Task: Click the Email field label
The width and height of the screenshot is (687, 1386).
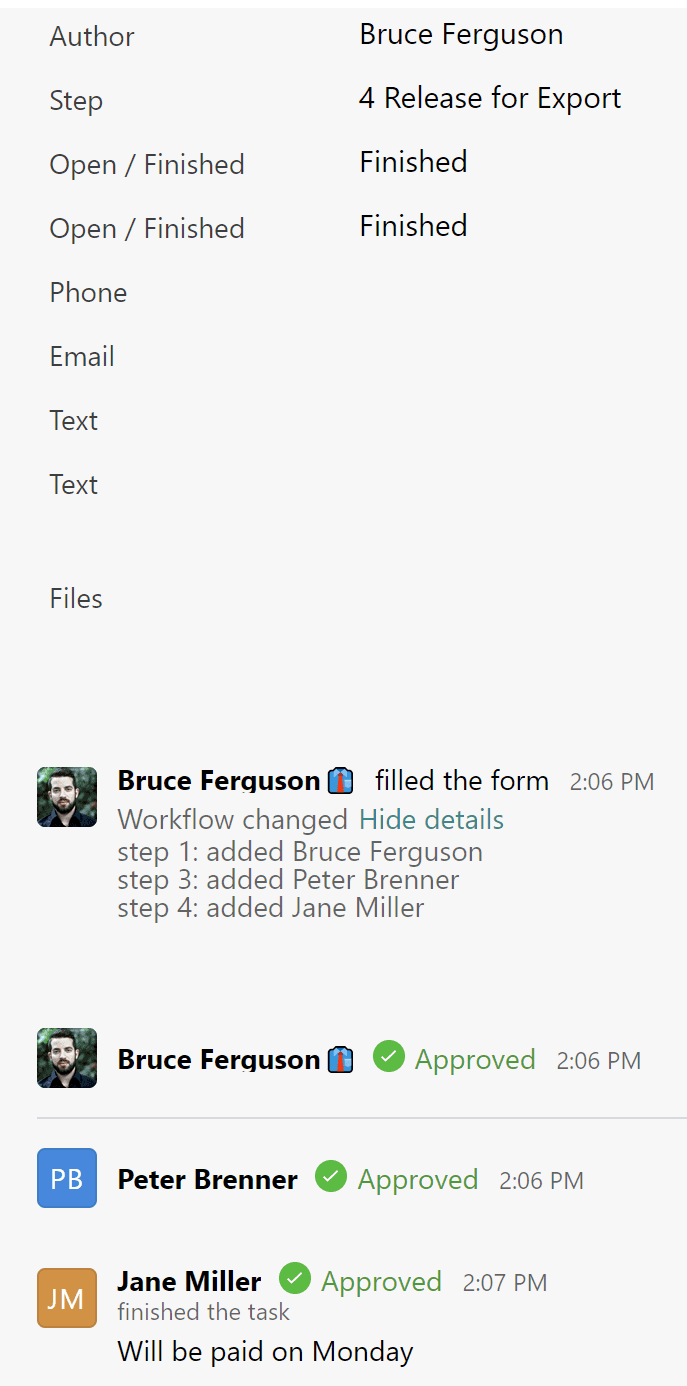Action: point(81,356)
